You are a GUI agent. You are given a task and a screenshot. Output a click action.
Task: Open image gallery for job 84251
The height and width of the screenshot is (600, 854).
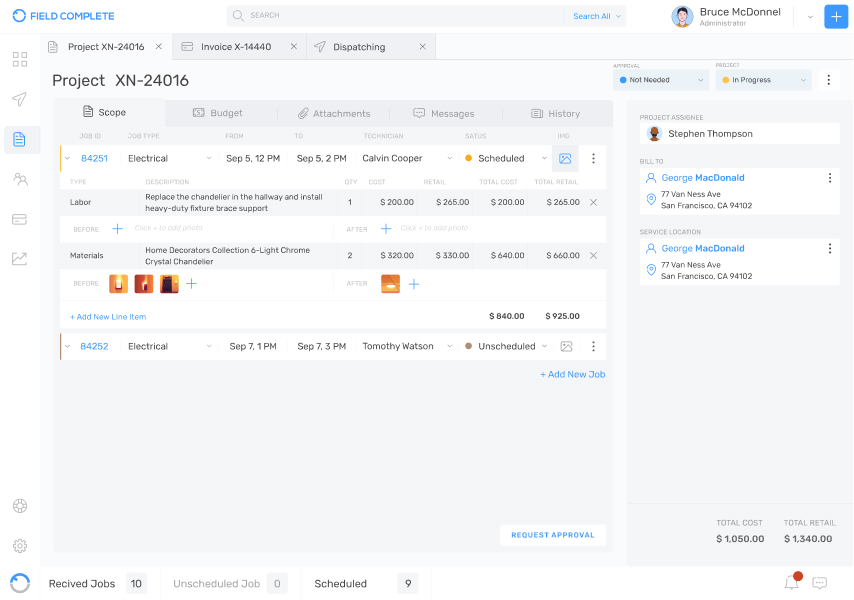(565, 158)
